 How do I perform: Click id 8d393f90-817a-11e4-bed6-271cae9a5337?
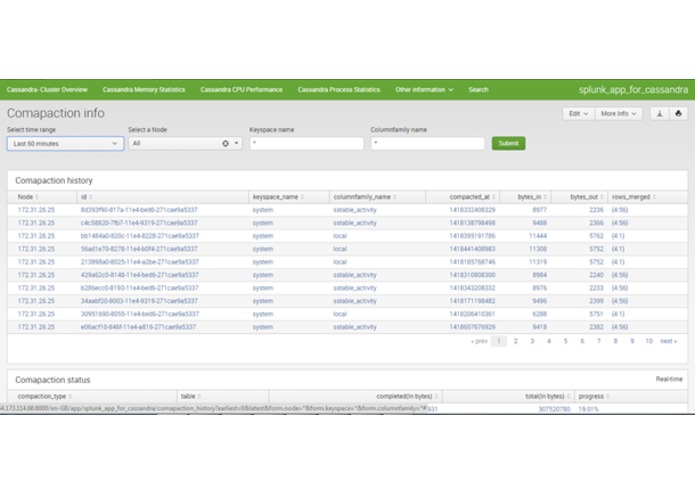[139, 210]
